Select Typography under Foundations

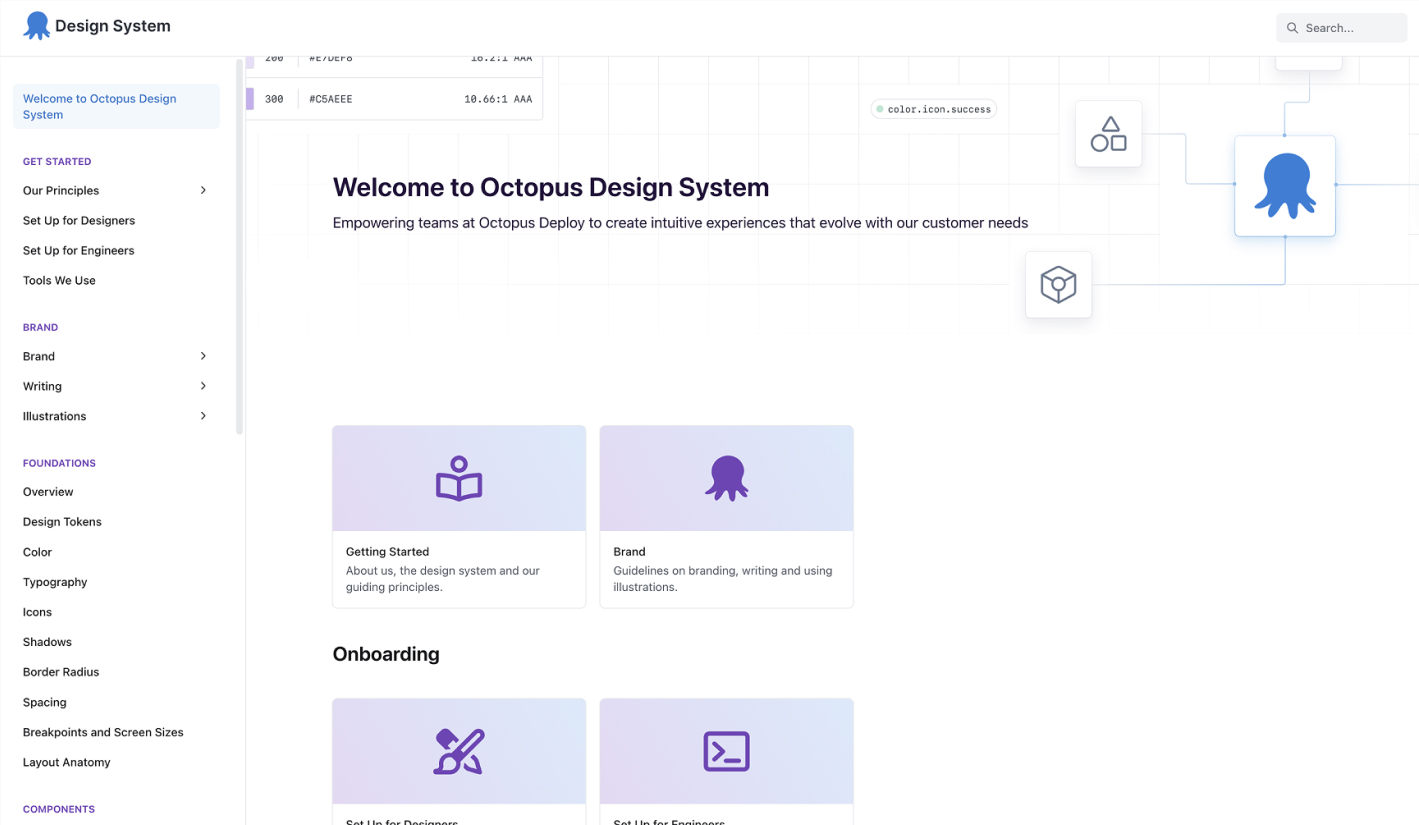(x=54, y=582)
